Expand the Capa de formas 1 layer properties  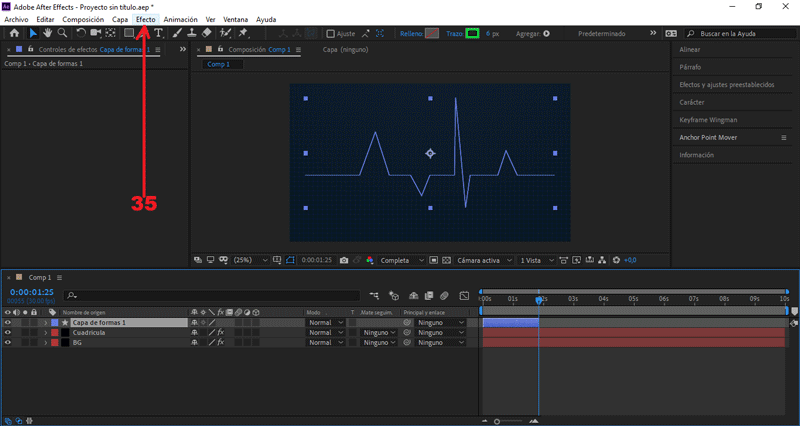(45, 322)
